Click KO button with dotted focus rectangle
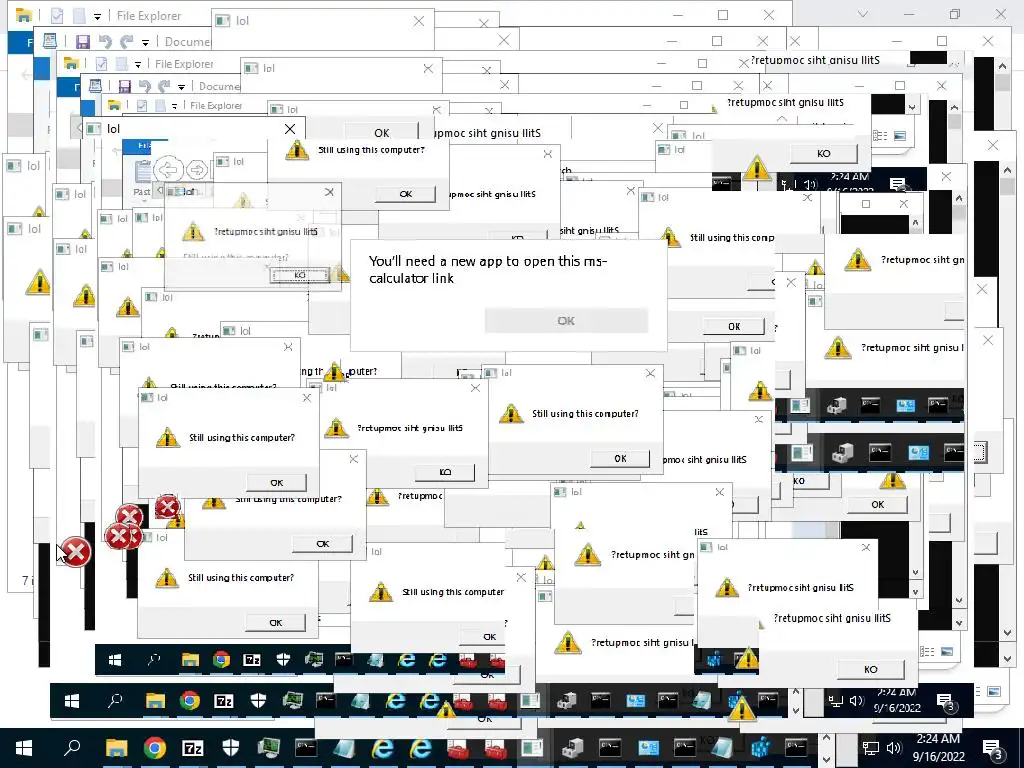Viewport: 1024px width, 768px height. 300,275
